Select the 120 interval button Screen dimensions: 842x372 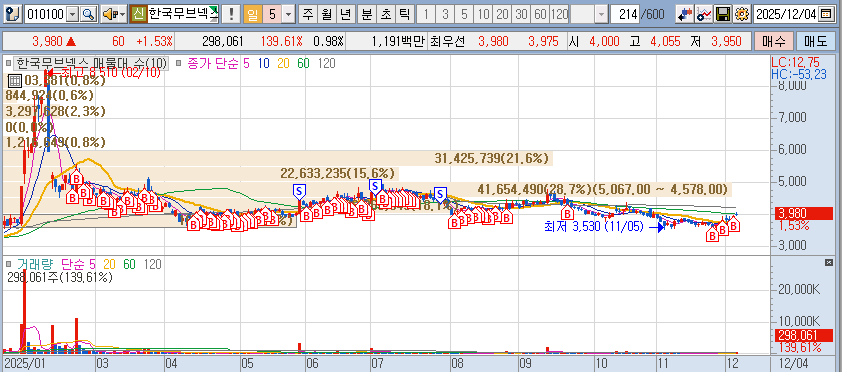click(x=559, y=14)
